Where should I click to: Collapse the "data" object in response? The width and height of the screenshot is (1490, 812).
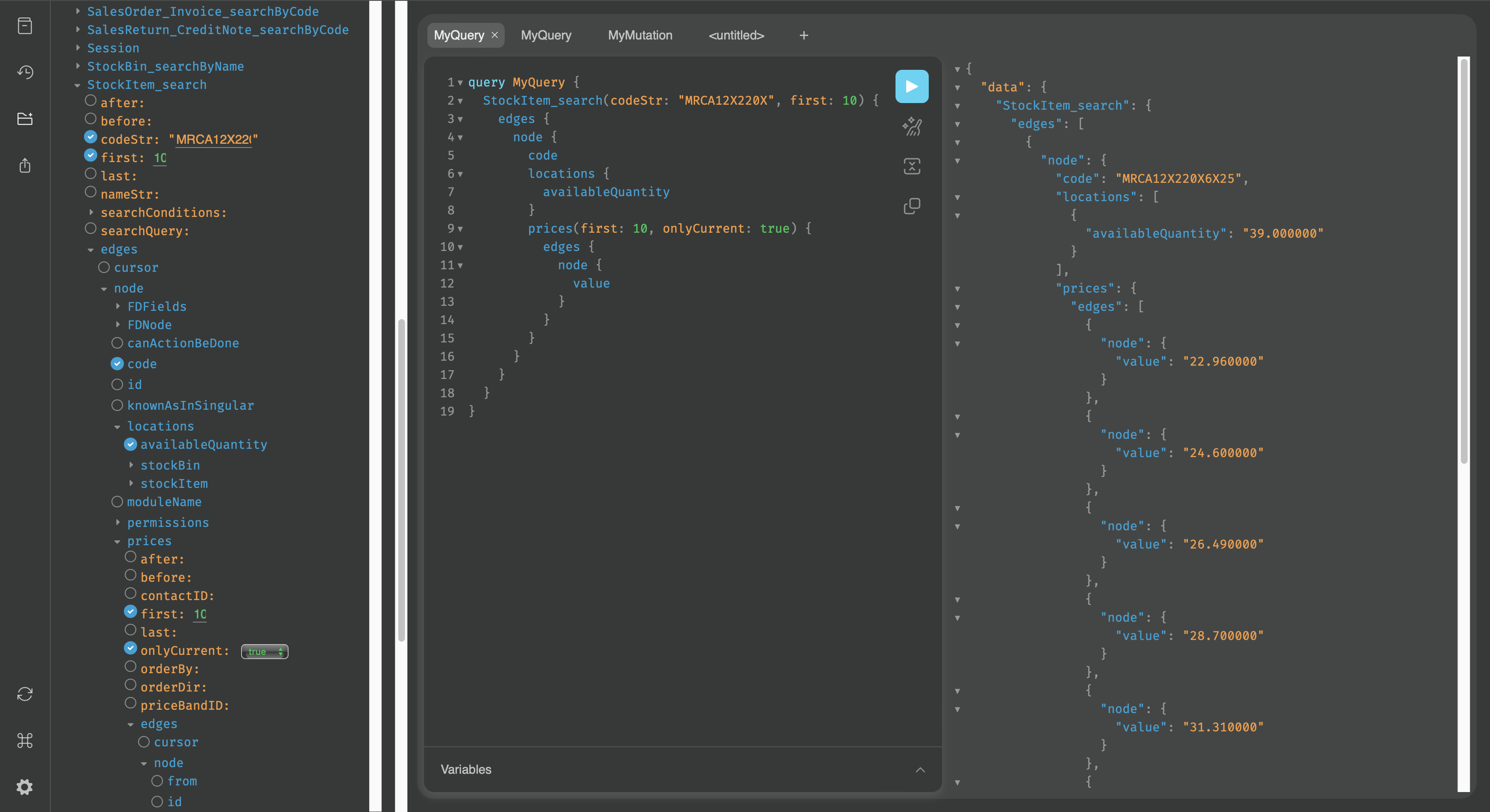[x=957, y=88]
